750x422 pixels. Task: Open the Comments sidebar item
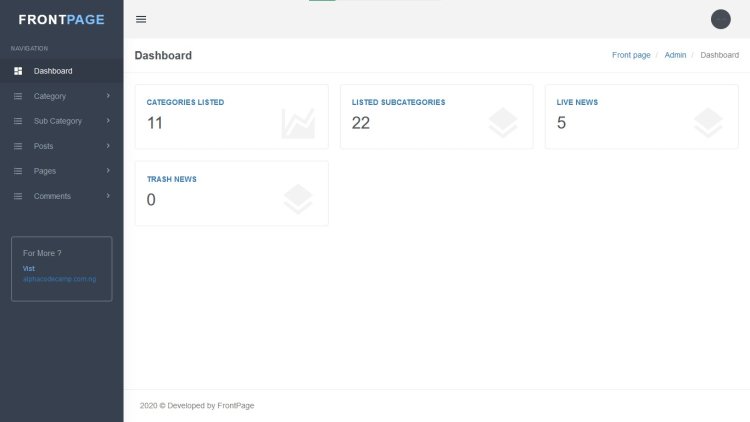(x=62, y=196)
